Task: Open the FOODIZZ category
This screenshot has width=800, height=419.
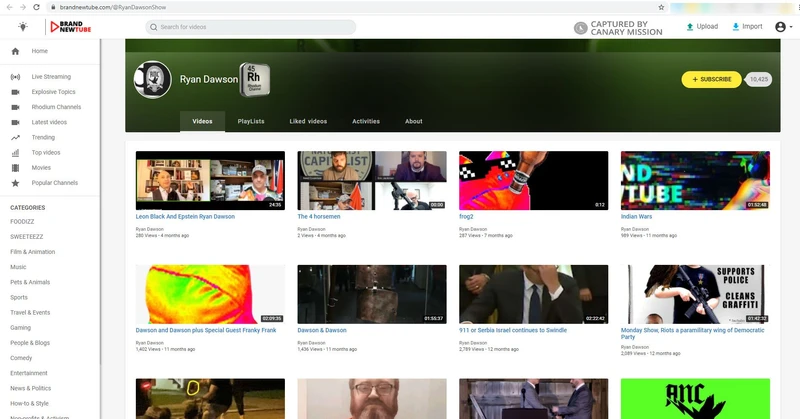Action: click(x=22, y=221)
